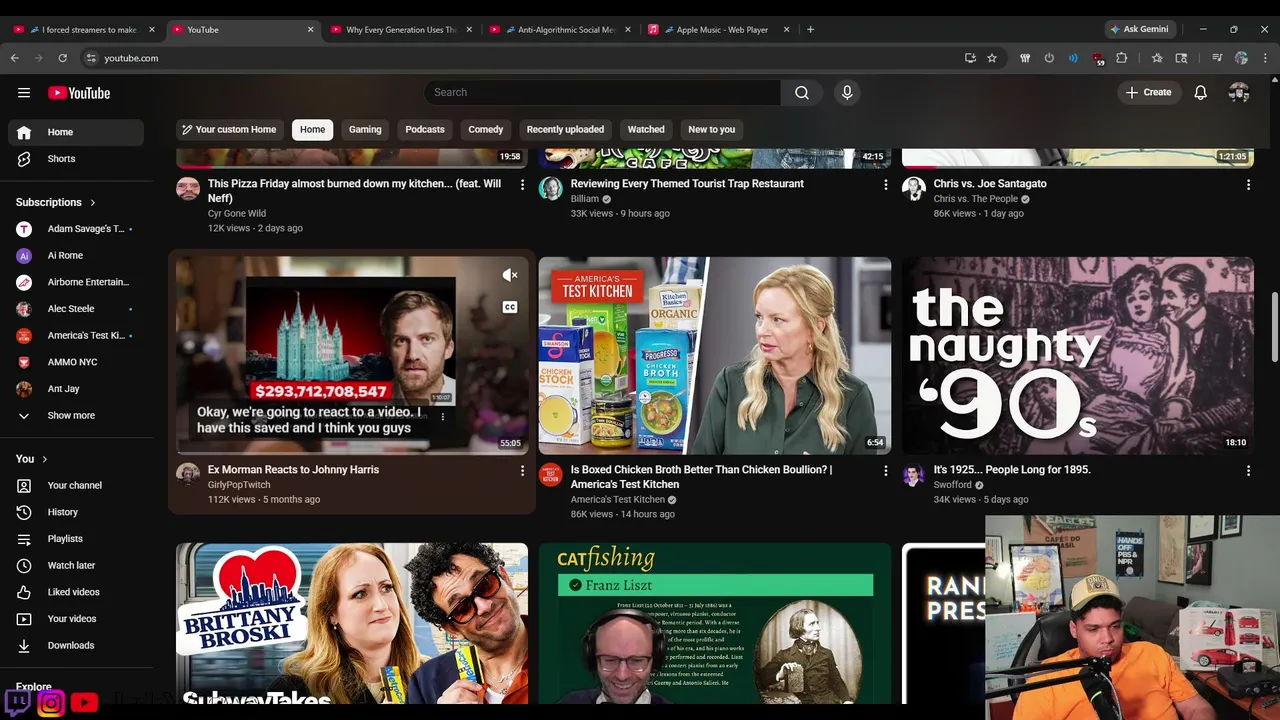Click the Swofford channel avatar
The height and width of the screenshot is (720, 1280).
914,474
